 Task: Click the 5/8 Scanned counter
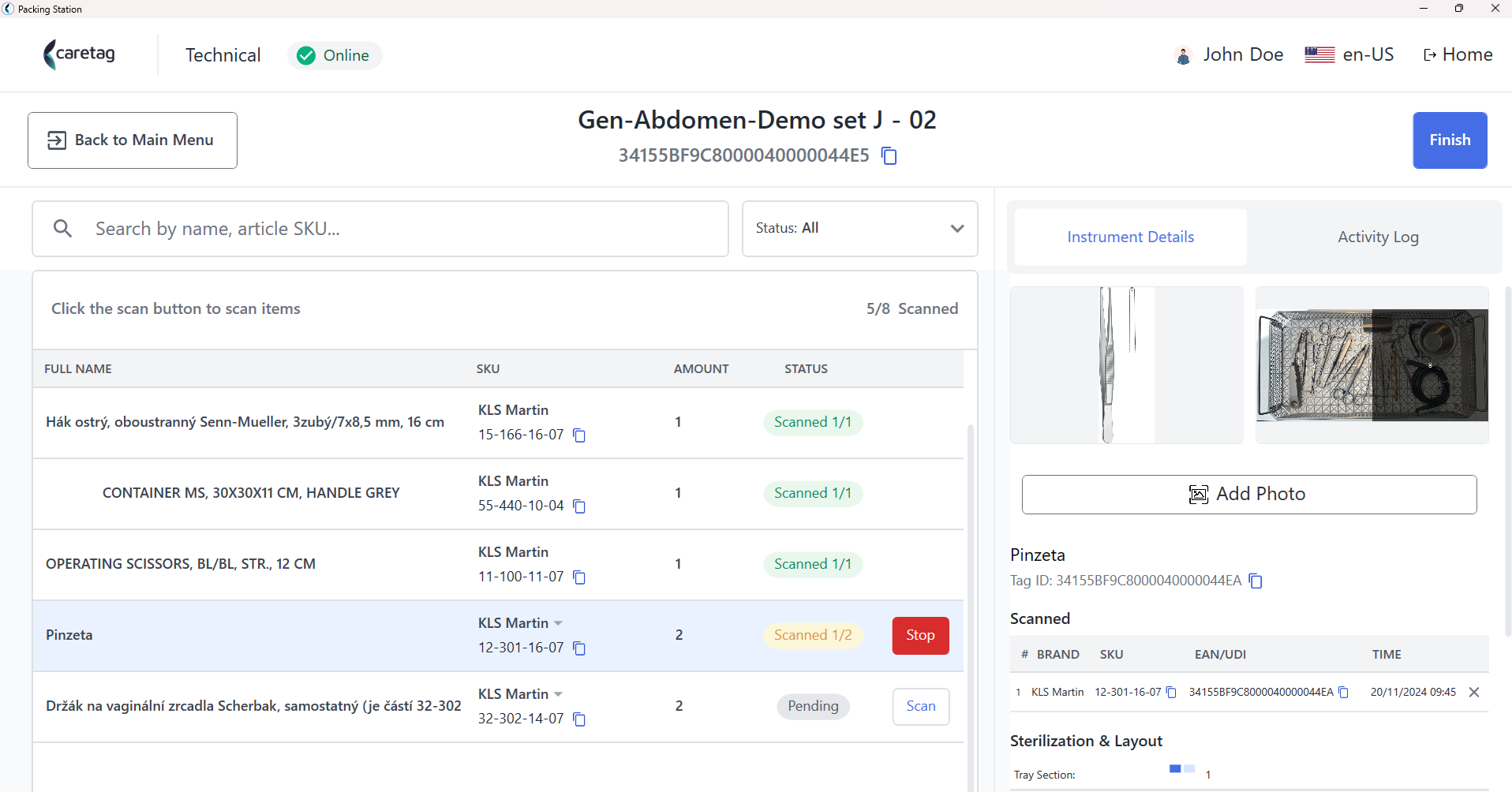coord(912,309)
